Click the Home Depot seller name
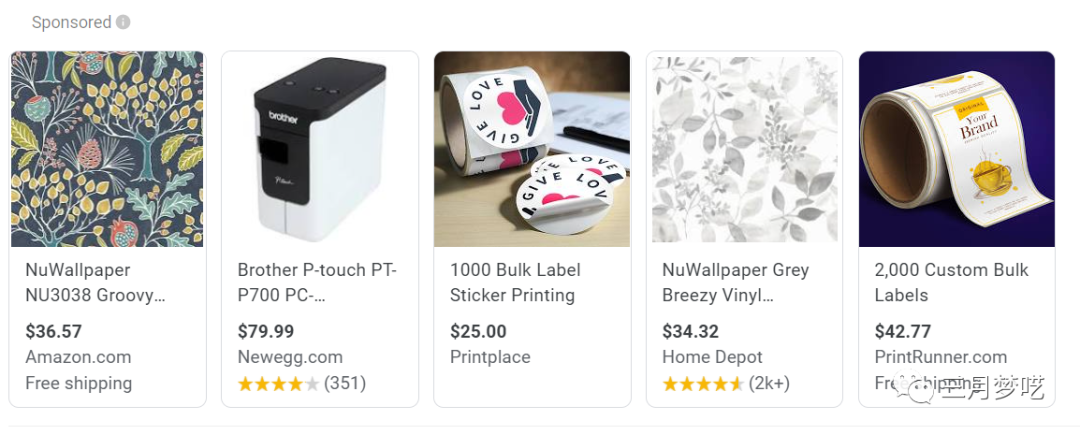Image resolution: width=1080 pixels, height=435 pixels. pos(712,357)
